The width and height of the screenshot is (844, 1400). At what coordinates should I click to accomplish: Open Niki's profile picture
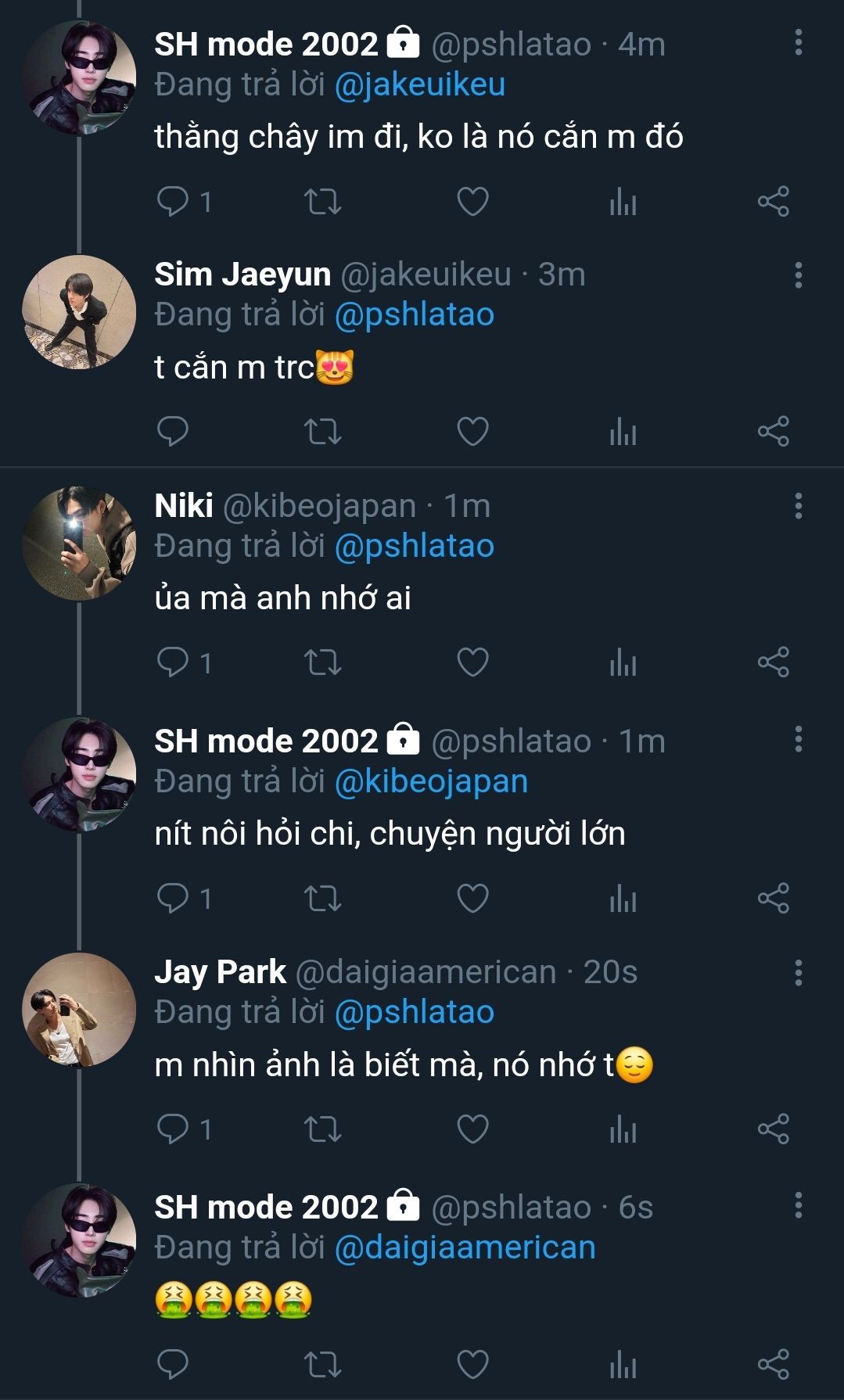[79, 544]
